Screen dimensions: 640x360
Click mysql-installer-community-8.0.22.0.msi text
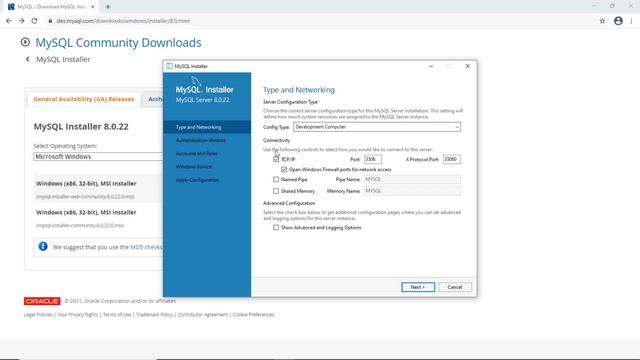80,225
